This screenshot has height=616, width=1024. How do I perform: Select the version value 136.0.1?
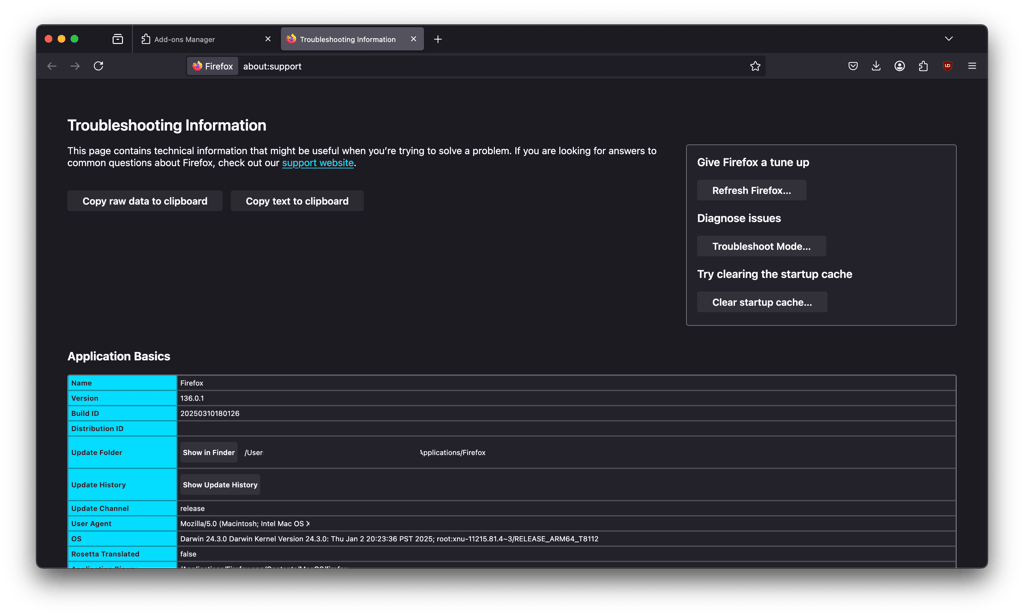(x=192, y=398)
